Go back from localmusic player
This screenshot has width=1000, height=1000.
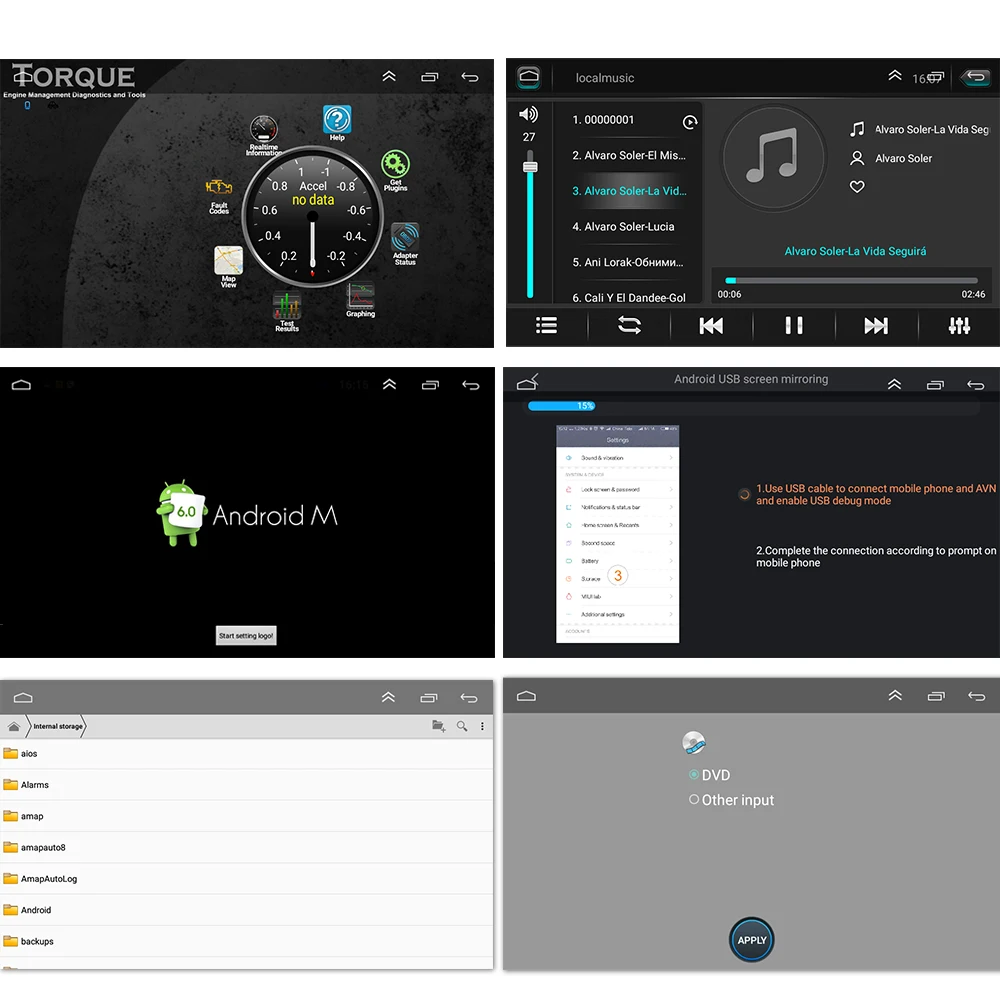pyautogui.click(x=976, y=77)
